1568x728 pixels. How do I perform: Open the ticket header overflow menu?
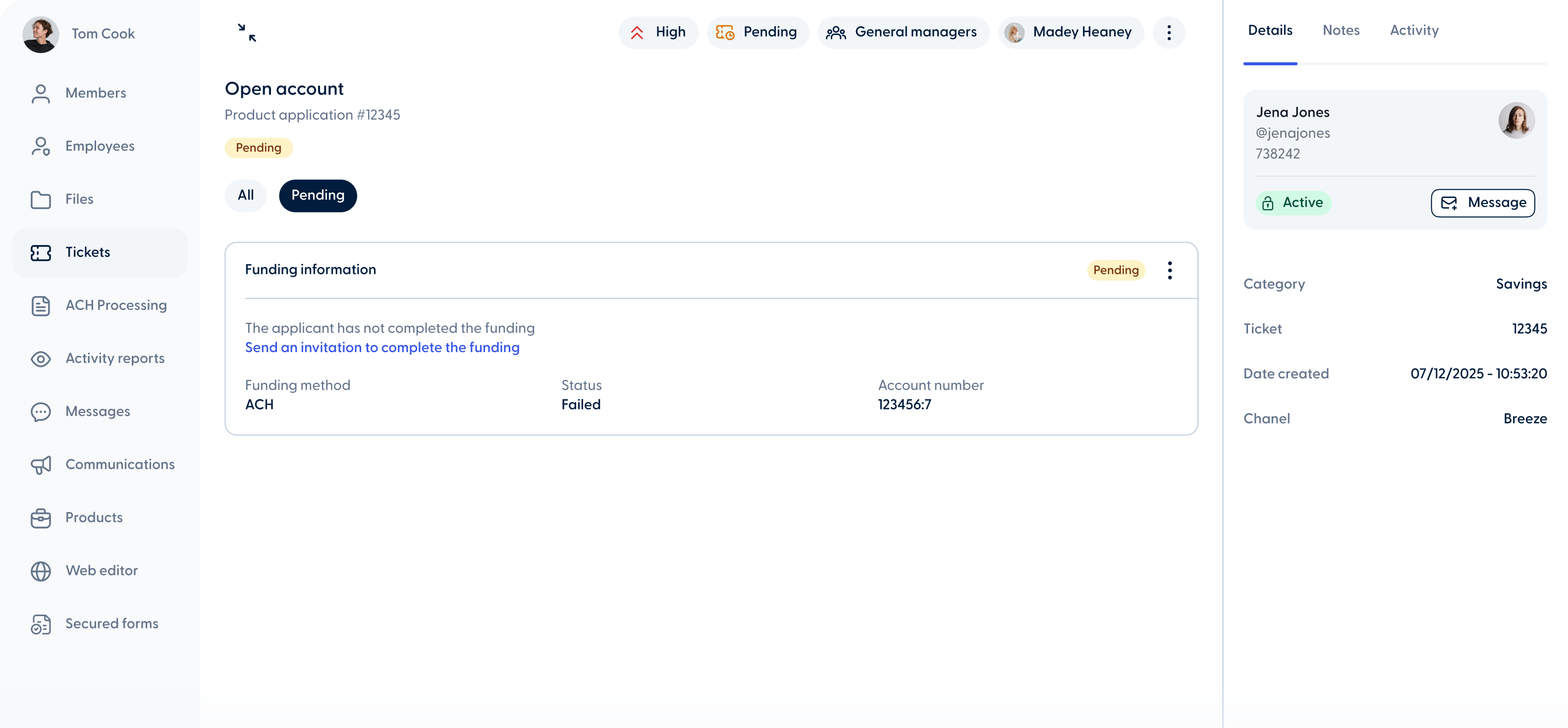coord(1169,32)
